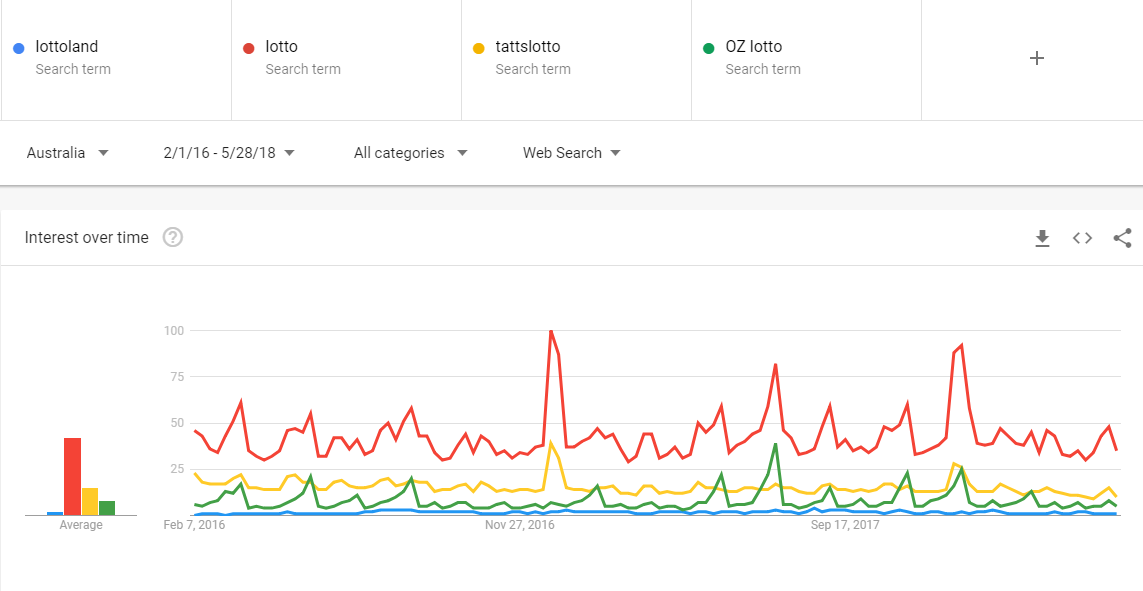Screen dimensions: 1143x591
Task: Download the Interest over time data
Action: (x=1042, y=238)
